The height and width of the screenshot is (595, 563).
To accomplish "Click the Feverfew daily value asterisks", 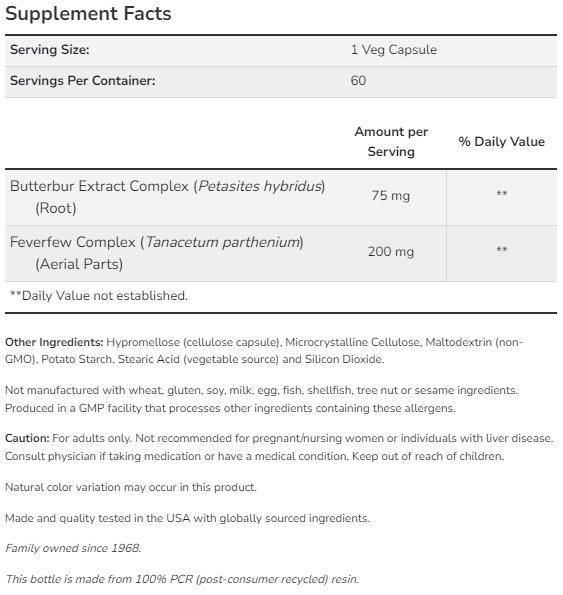I will coord(502,250).
